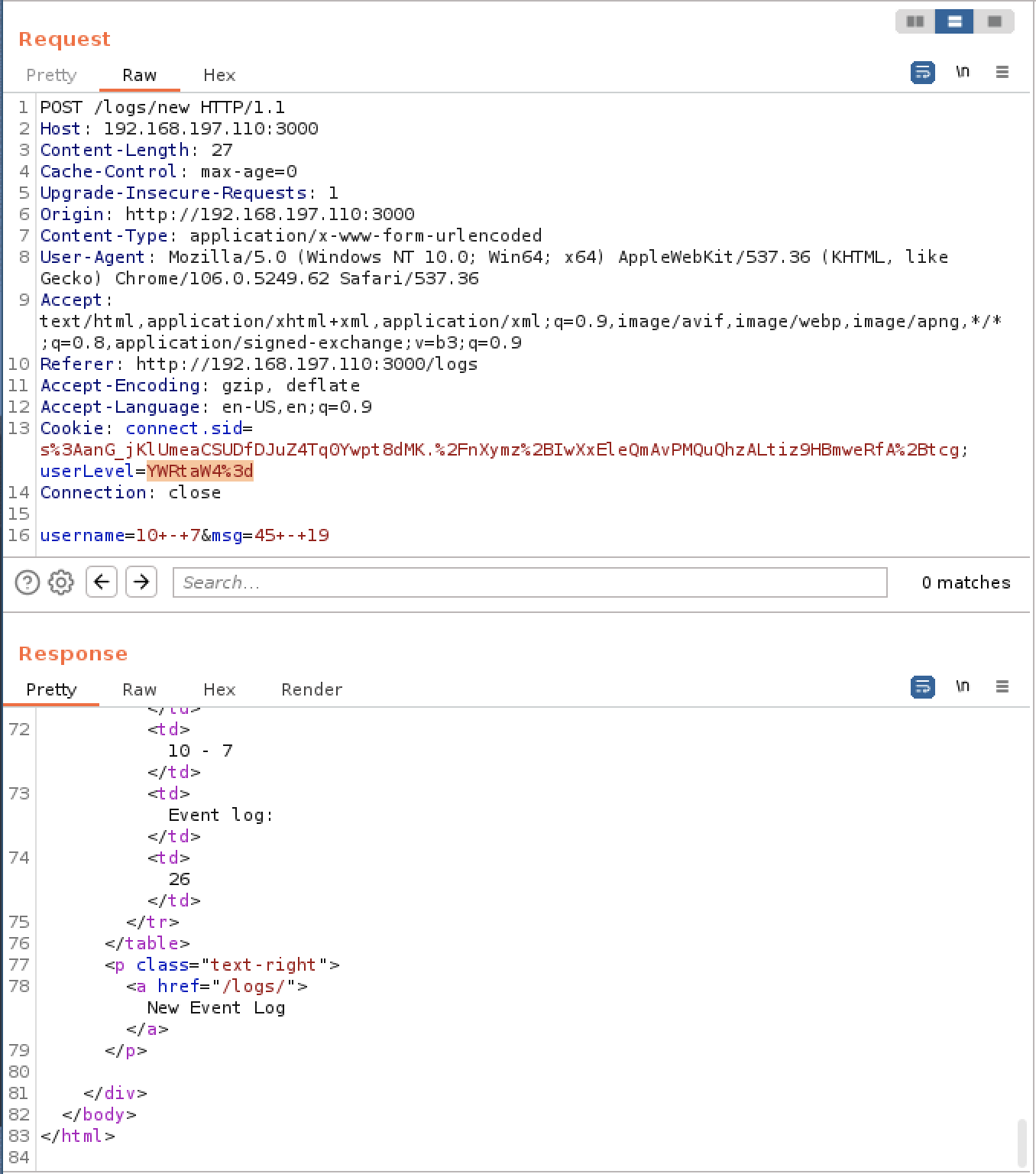Click the POST /logs/new request line
Viewport: 1036px width, 1174px height.
[162, 107]
